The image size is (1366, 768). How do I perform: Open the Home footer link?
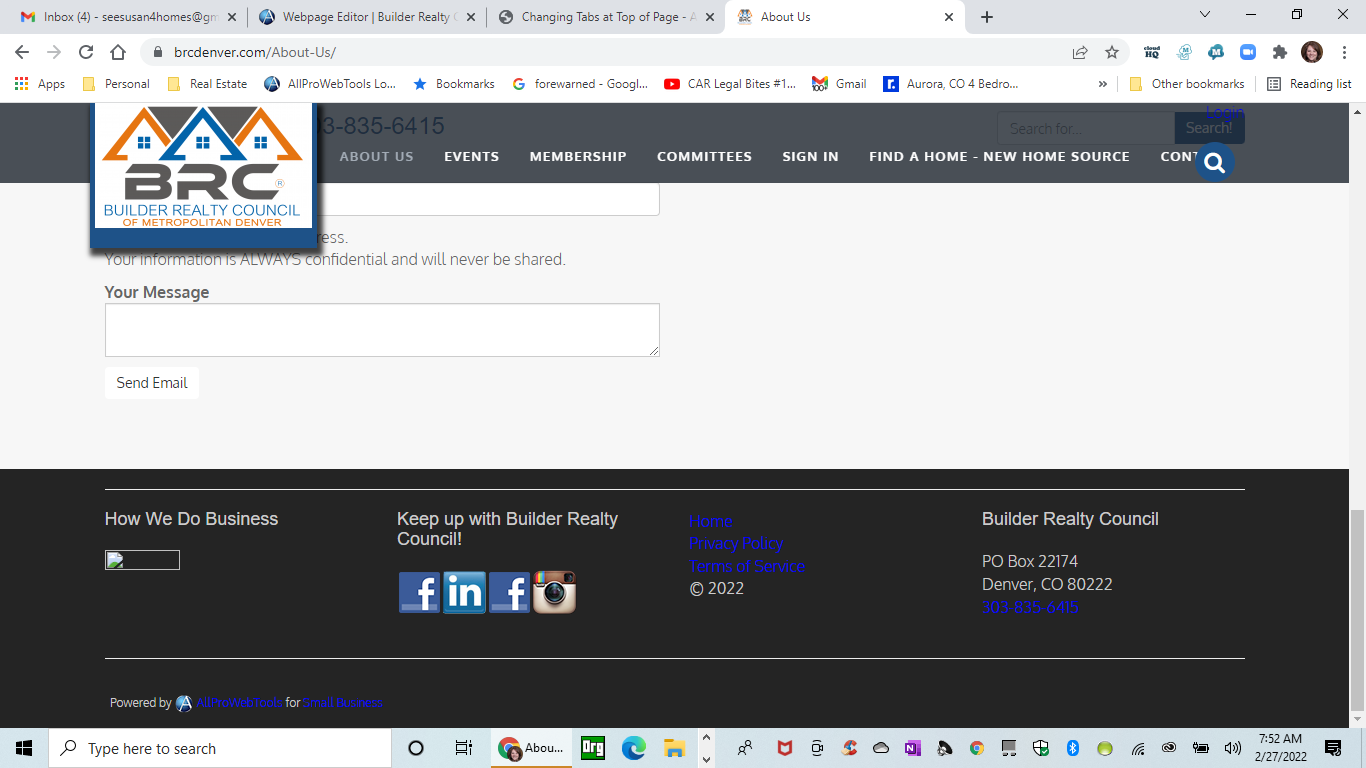(710, 521)
